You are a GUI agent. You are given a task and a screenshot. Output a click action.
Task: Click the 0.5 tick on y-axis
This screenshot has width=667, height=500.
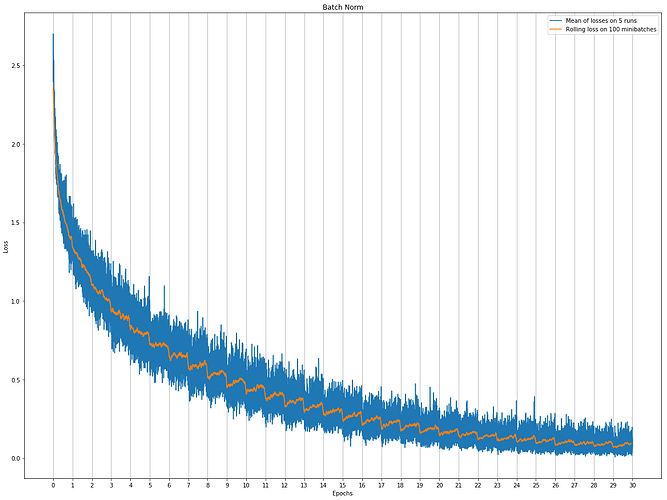pyautogui.click(x=14, y=380)
